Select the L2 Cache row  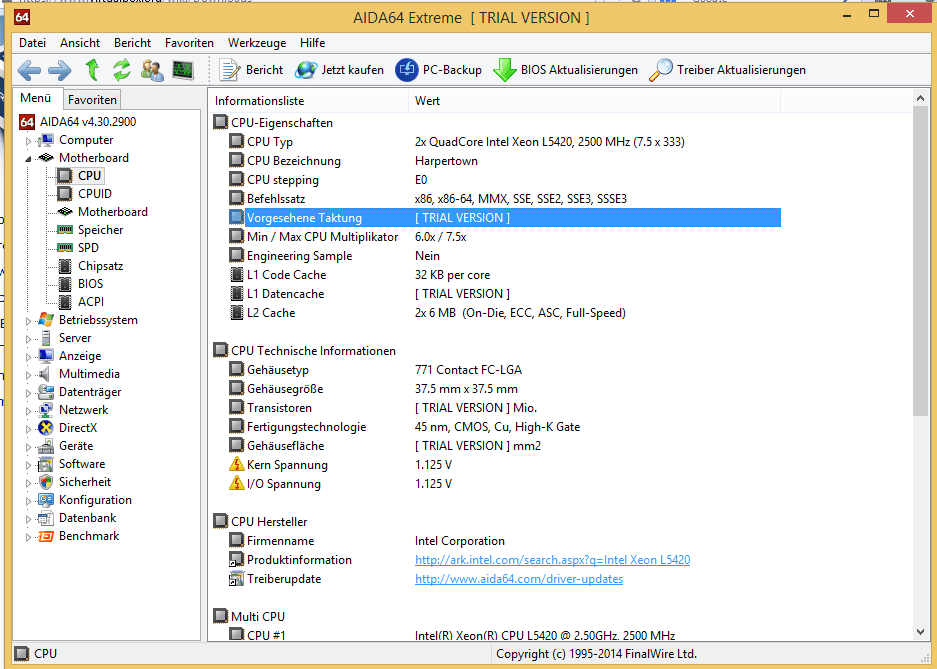tap(504, 313)
